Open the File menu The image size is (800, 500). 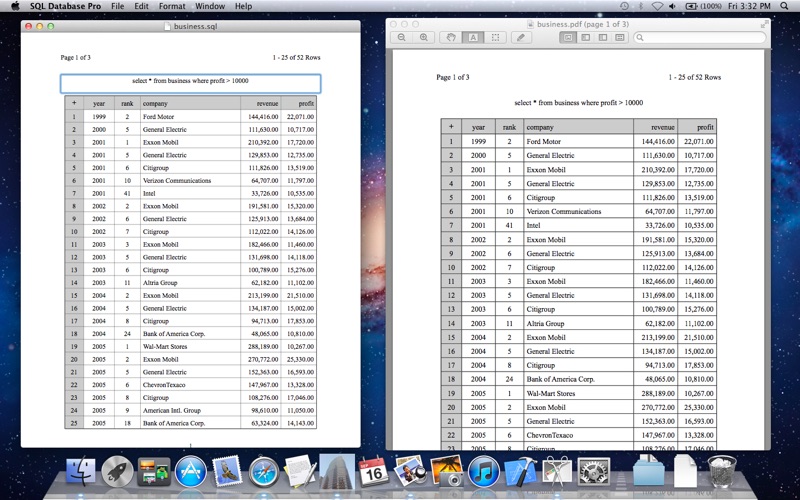(117, 6)
